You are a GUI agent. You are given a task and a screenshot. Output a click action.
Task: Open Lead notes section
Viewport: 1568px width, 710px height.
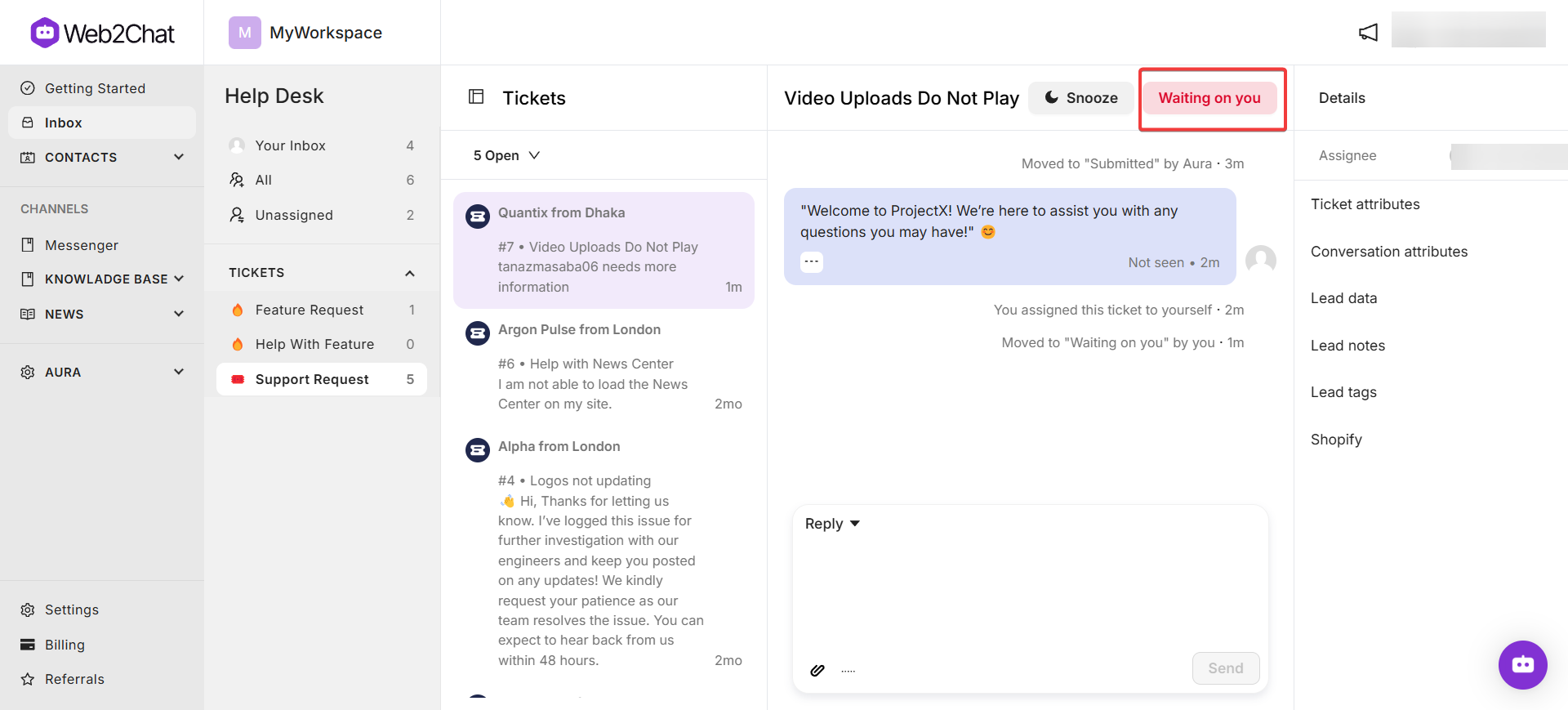(x=1347, y=346)
